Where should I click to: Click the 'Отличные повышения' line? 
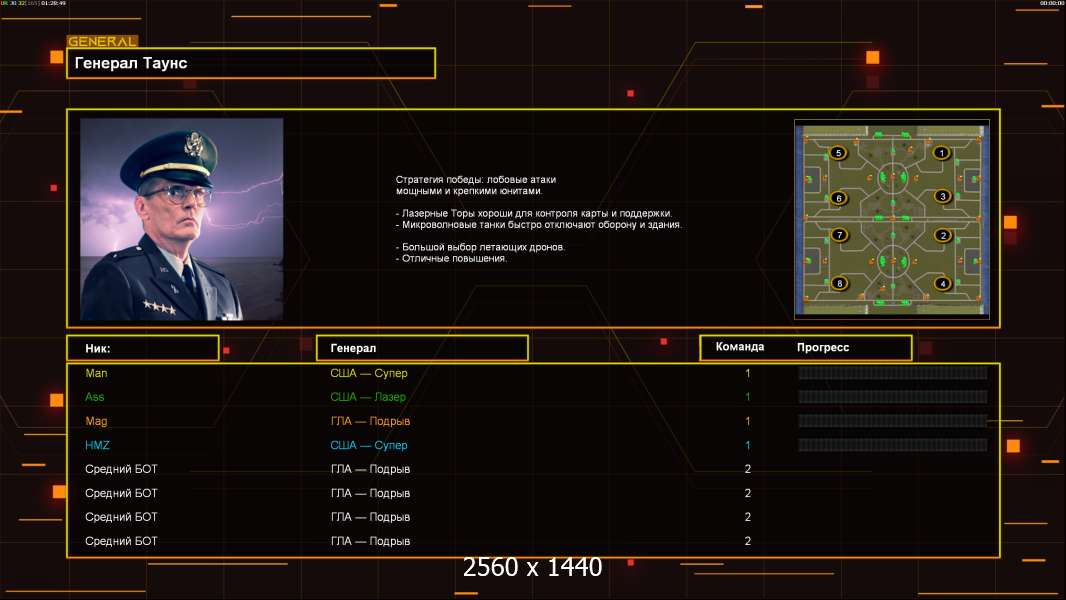point(451,258)
